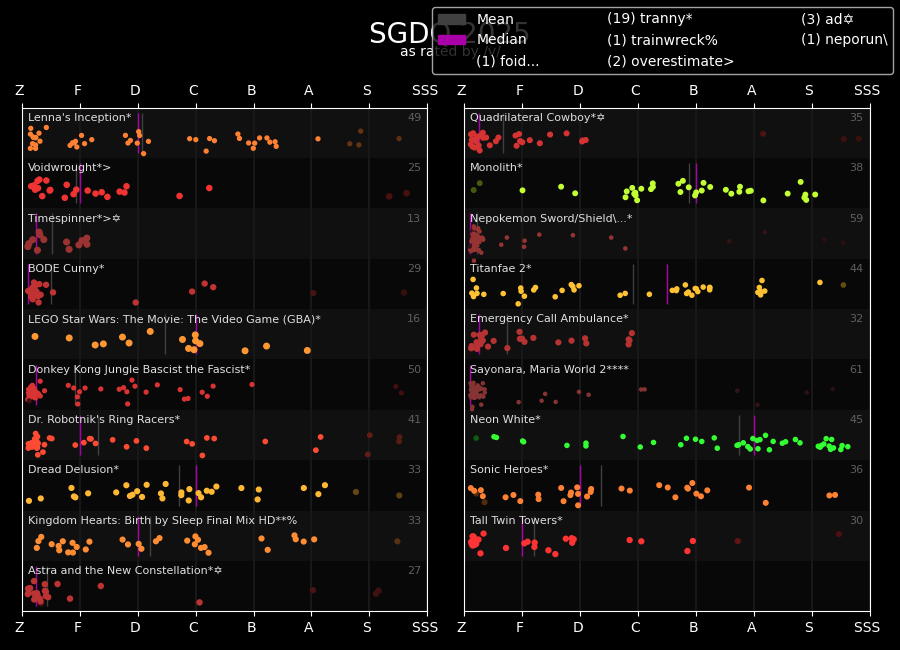
Task: Click vote count 41 in Ring Racers row
Action: click(x=414, y=419)
